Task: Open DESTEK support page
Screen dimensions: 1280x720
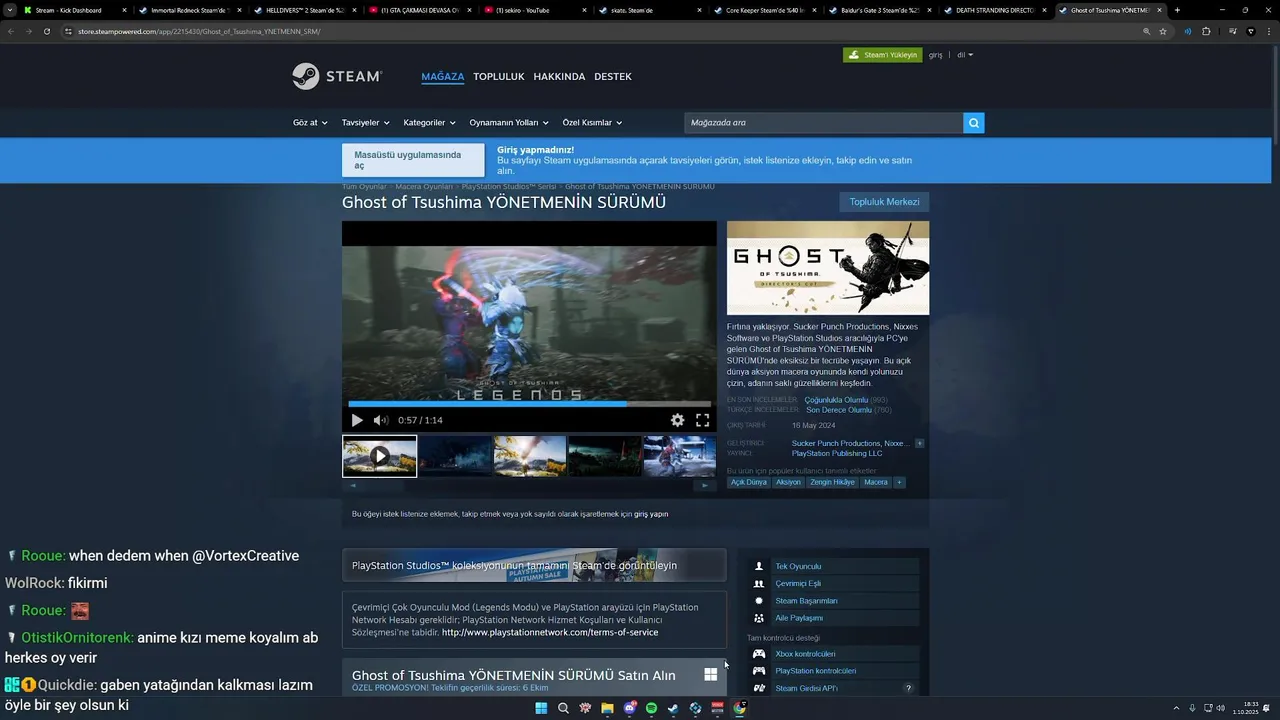Action: tap(613, 77)
